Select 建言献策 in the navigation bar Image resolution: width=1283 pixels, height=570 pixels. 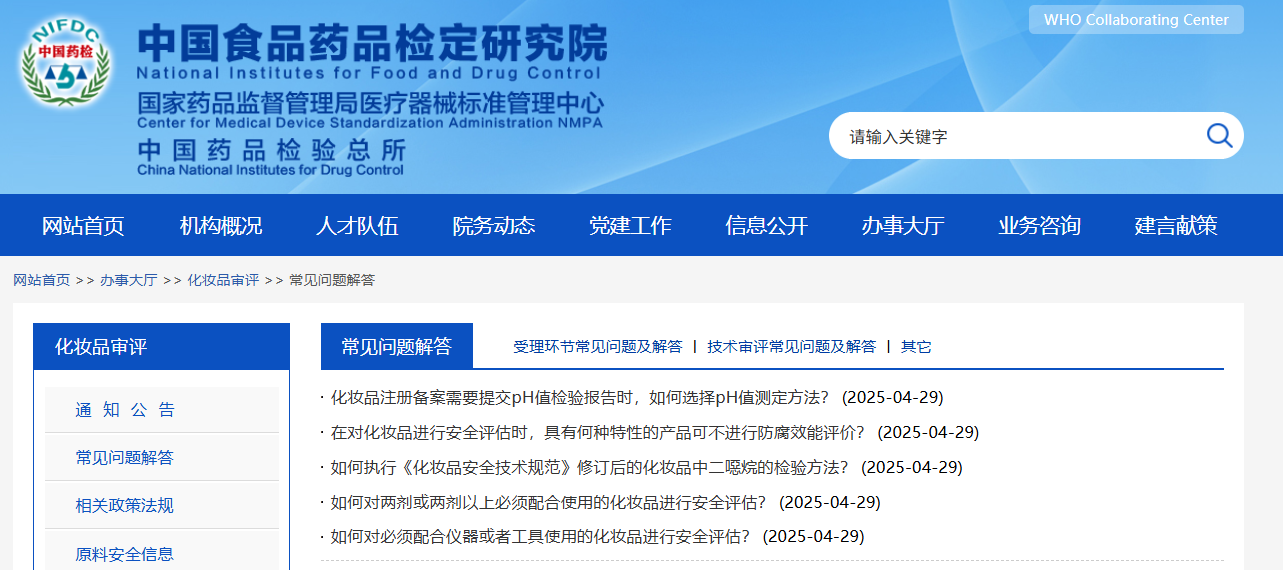coord(1176,226)
